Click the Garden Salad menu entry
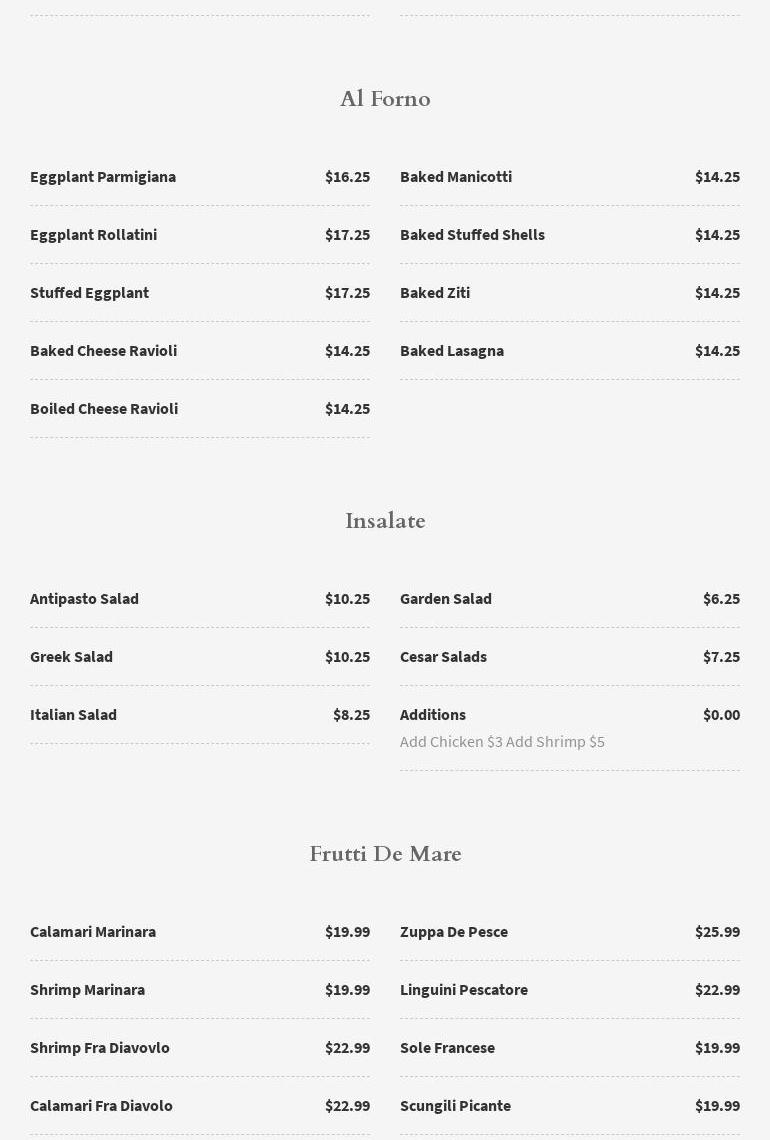Viewport: 770px width, 1140px height. coord(446,599)
